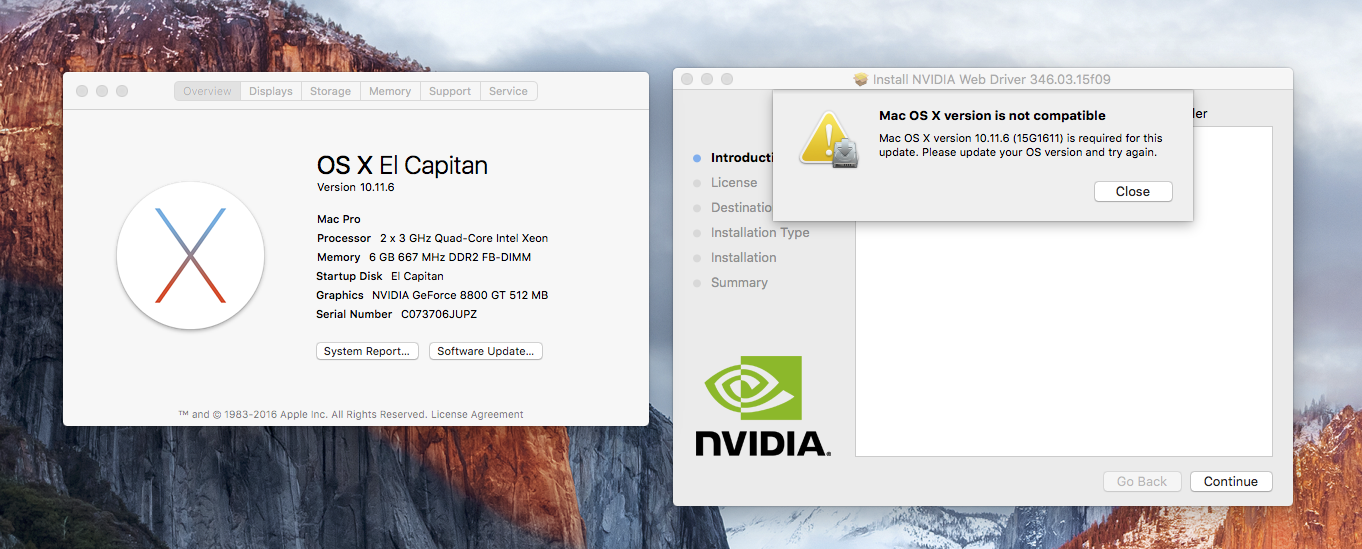This screenshot has width=1362, height=549.
Task: Open System Report in About This Mac
Action: tap(367, 351)
